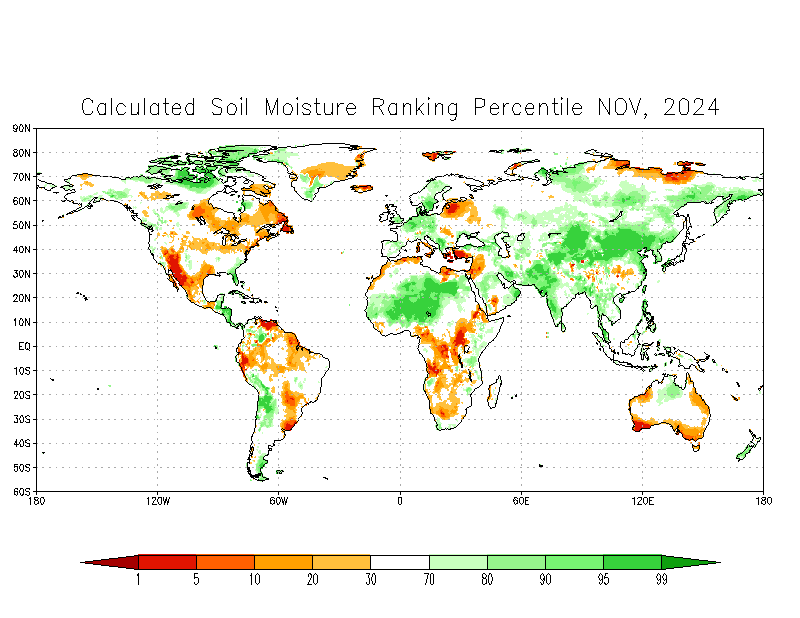Click the '10N' latitude axis label
The height and width of the screenshot is (618, 800).
(22, 323)
